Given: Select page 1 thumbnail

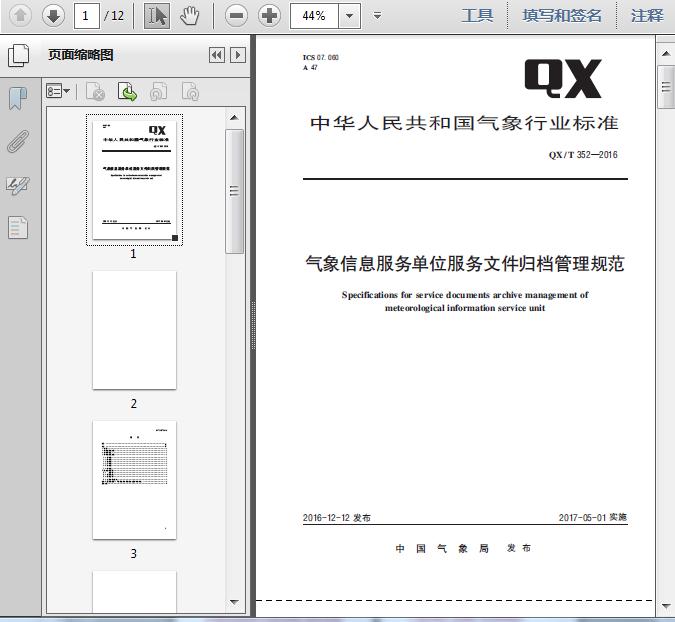Looking at the screenshot, I should (x=134, y=180).
